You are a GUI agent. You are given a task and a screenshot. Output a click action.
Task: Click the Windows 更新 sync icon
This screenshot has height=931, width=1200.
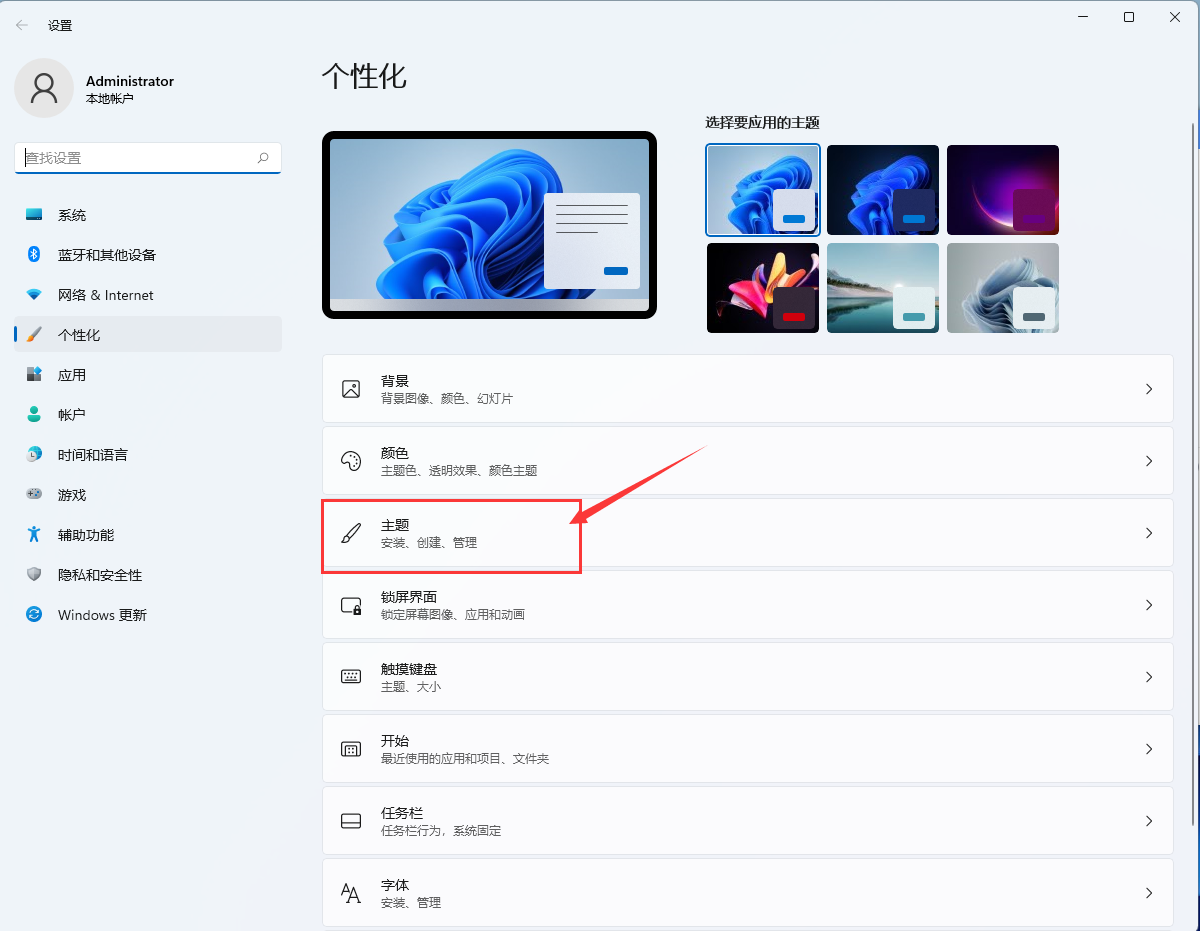(x=34, y=615)
